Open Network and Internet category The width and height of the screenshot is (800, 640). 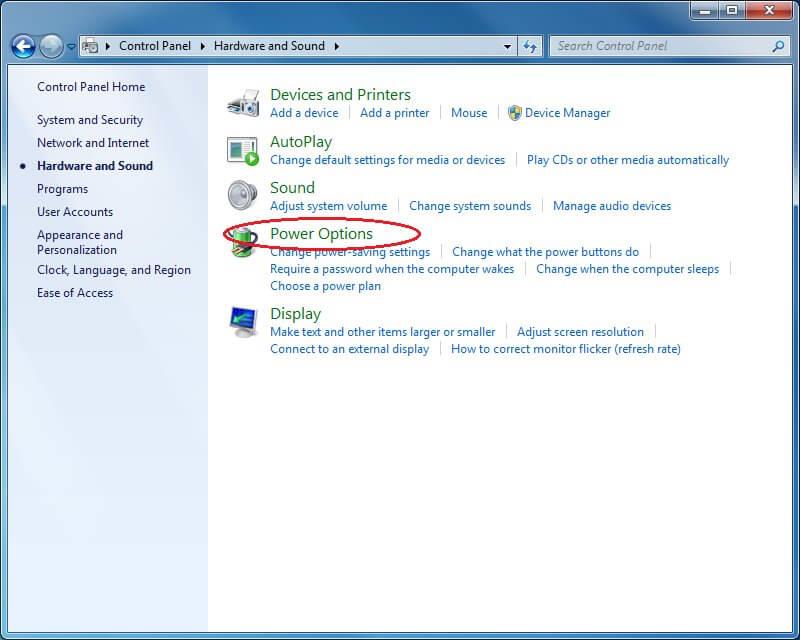point(93,143)
